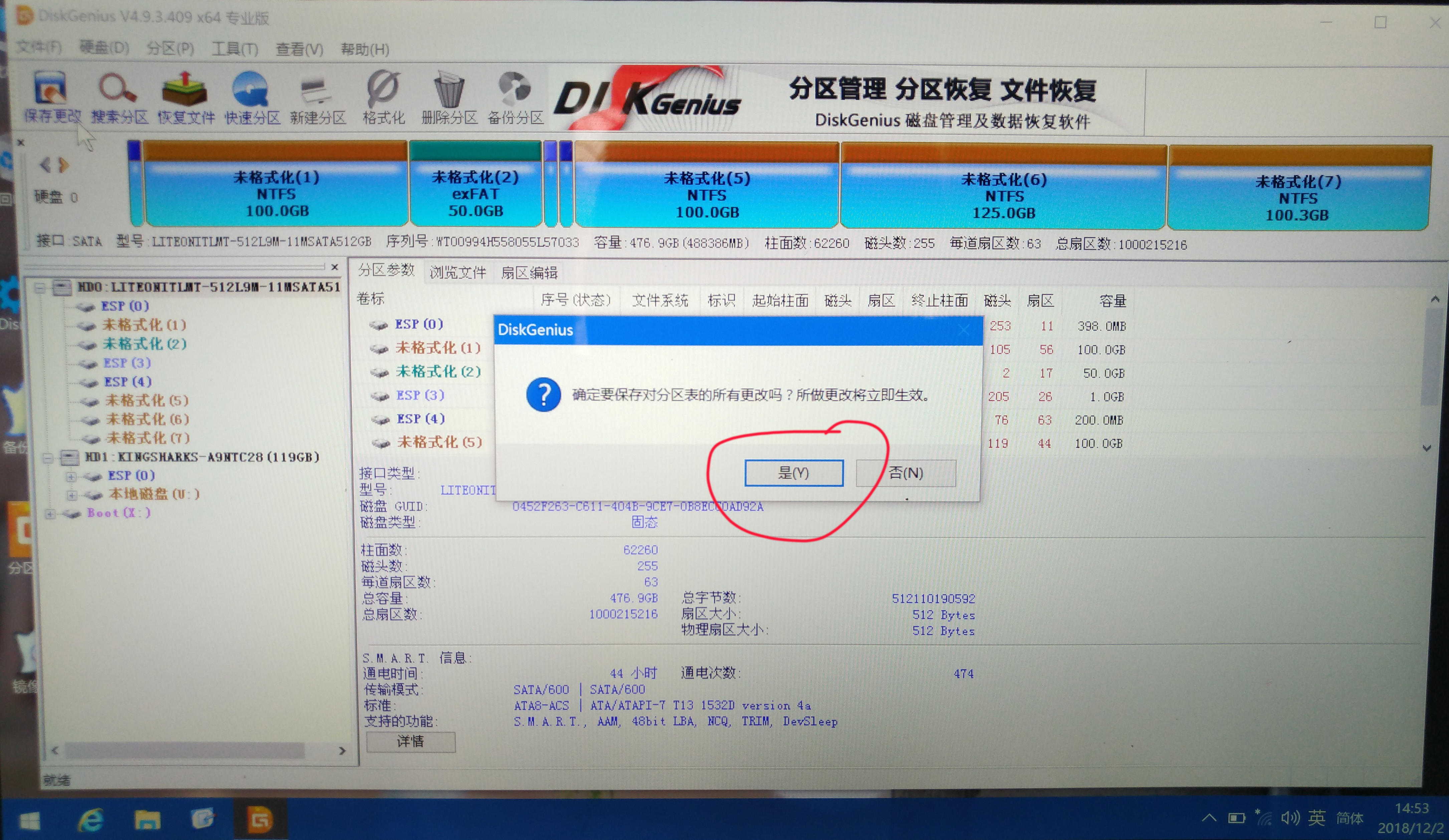This screenshot has height=840, width=1449.
Task: Open Internet Explorer from the taskbar
Action: click(91, 819)
